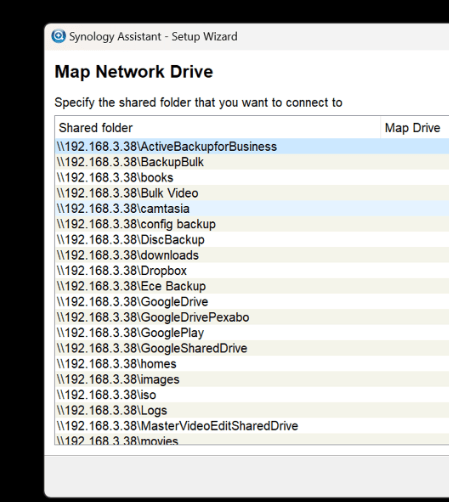Pick the camtasia shared folder row

point(252,208)
